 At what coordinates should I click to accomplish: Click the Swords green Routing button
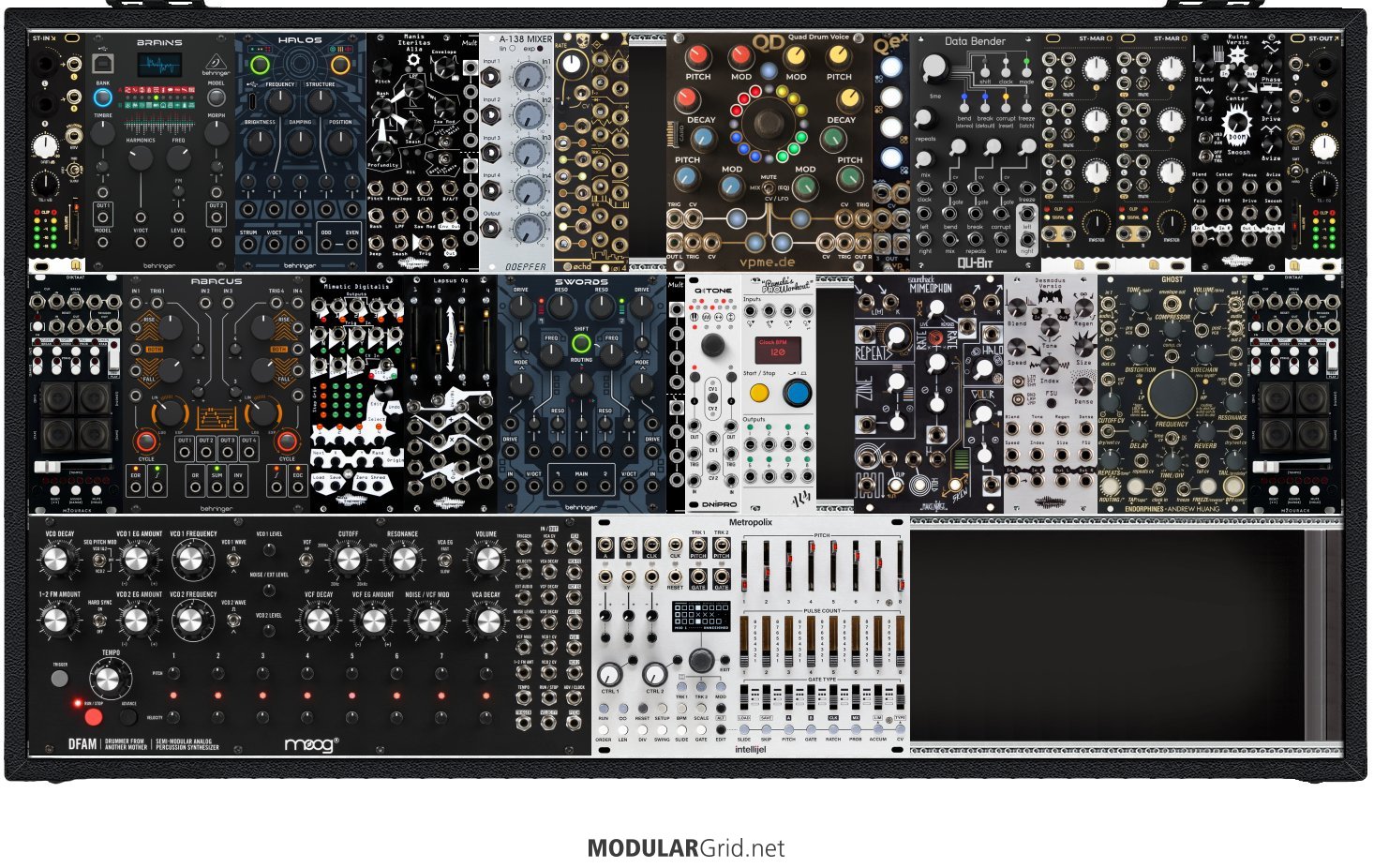point(581,344)
